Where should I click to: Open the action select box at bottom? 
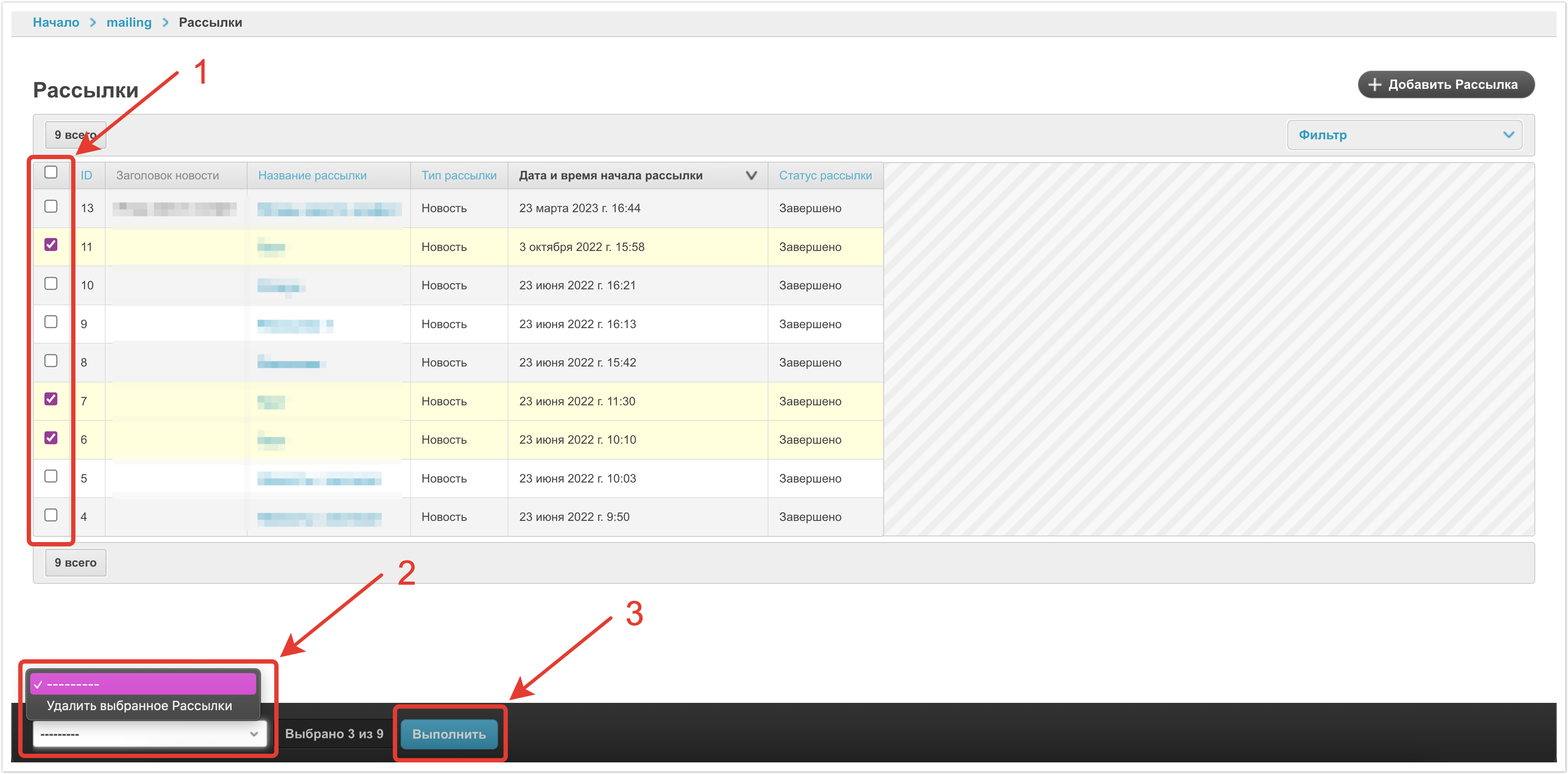coord(149,734)
